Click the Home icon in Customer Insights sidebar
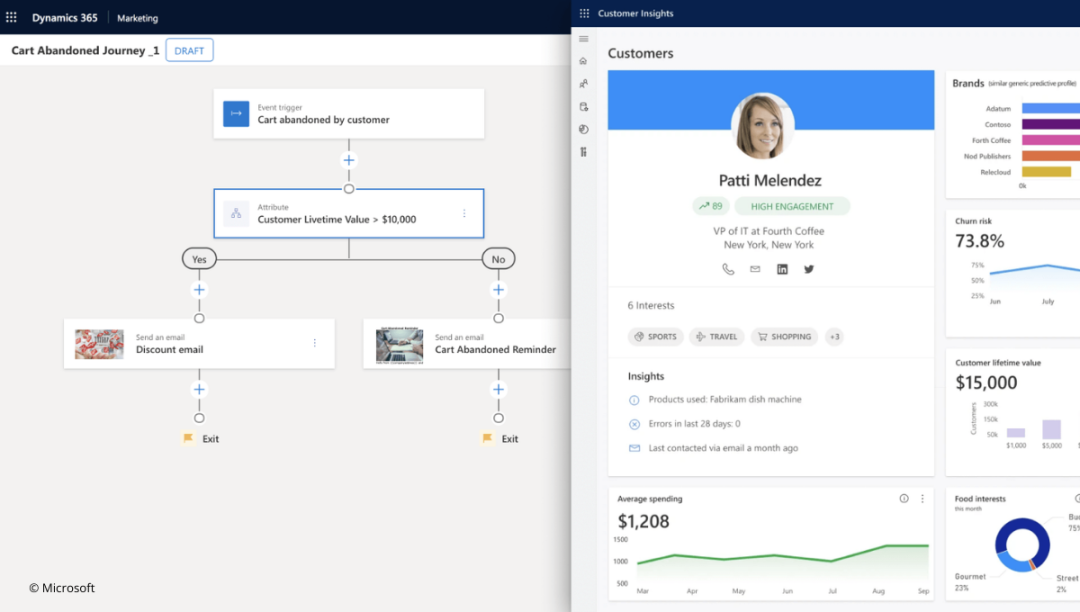The width and height of the screenshot is (1080, 612). pos(583,61)
